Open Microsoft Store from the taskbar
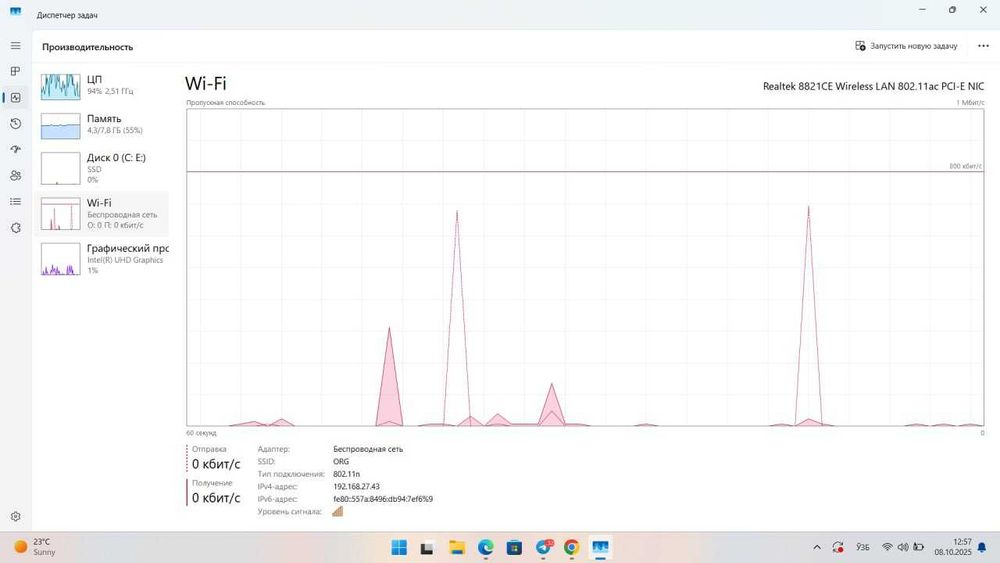1000x563 pixels. [514, 548]
